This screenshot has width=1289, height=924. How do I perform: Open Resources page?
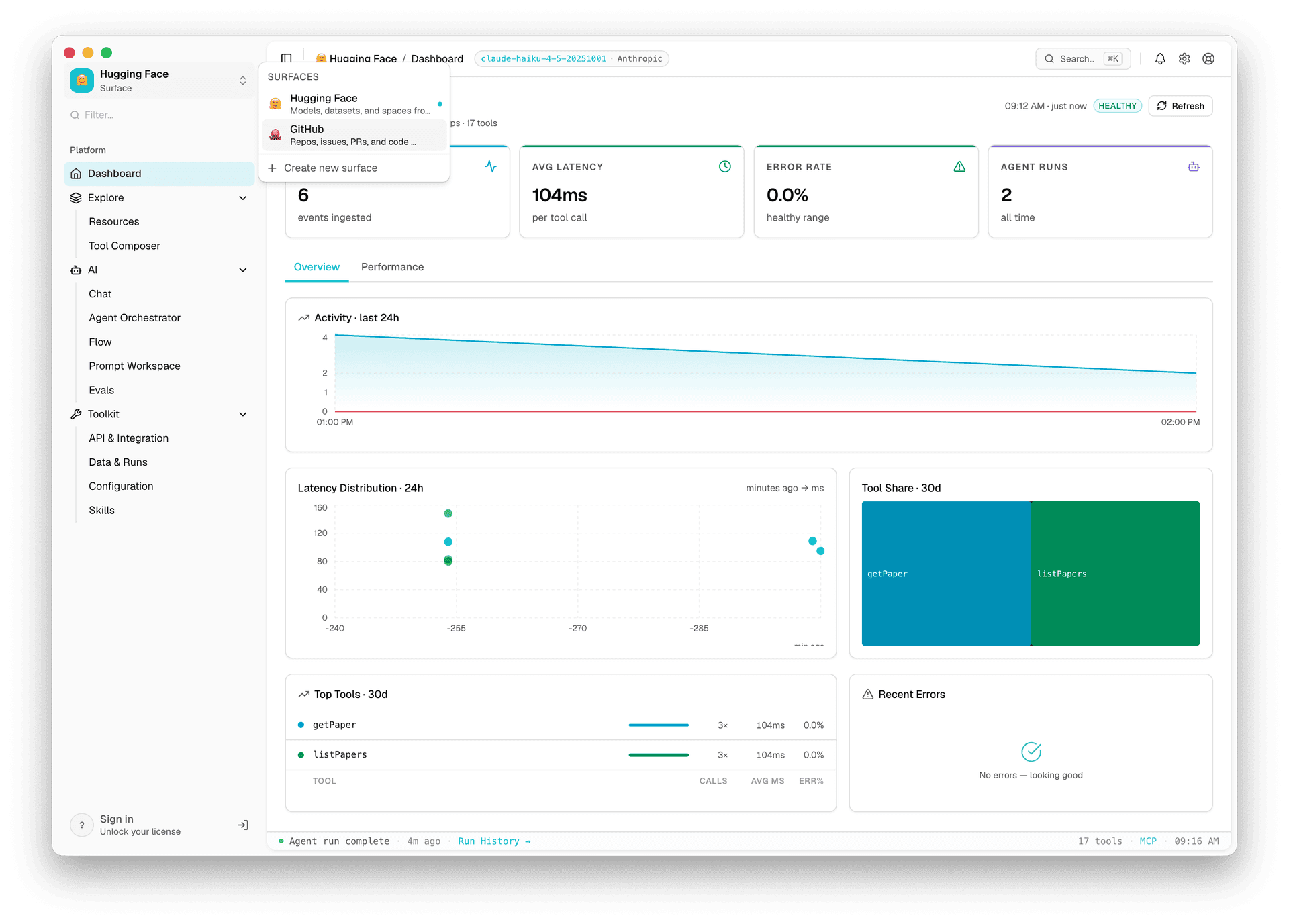click(x=114, y=222)
